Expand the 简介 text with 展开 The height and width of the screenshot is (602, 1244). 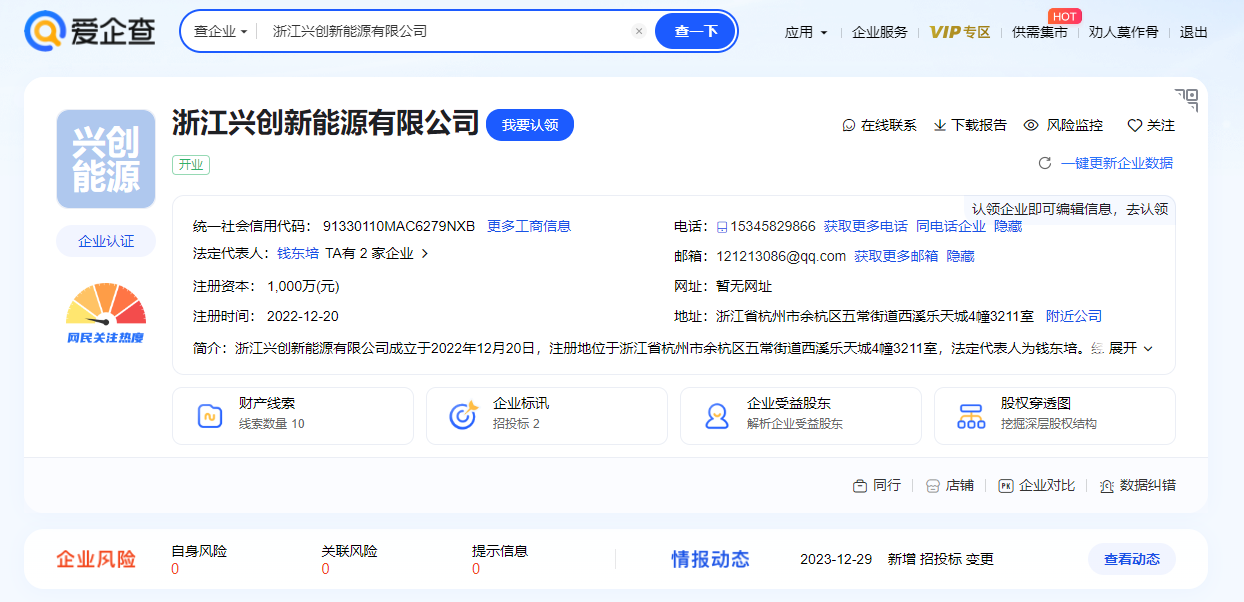tap(1131, 348)
